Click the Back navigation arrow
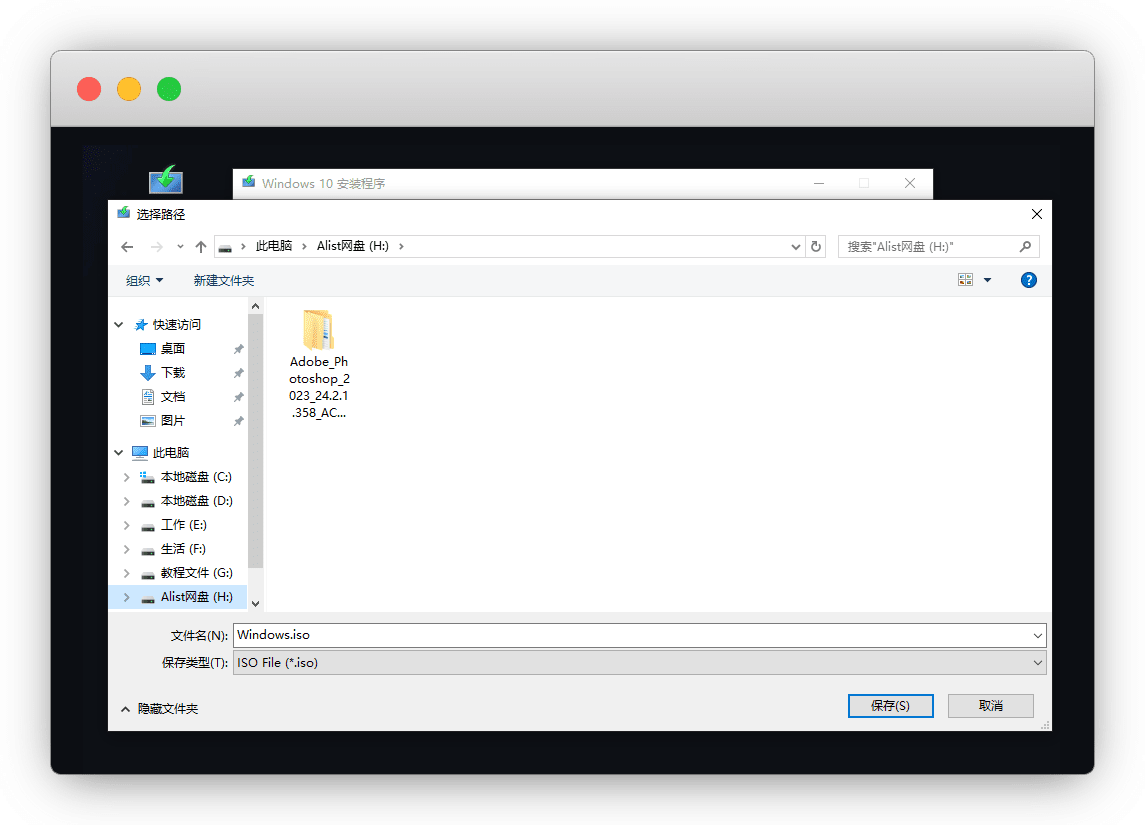Image resolution: width=1145 pixels, height=825 pixels. pos(127,247)
